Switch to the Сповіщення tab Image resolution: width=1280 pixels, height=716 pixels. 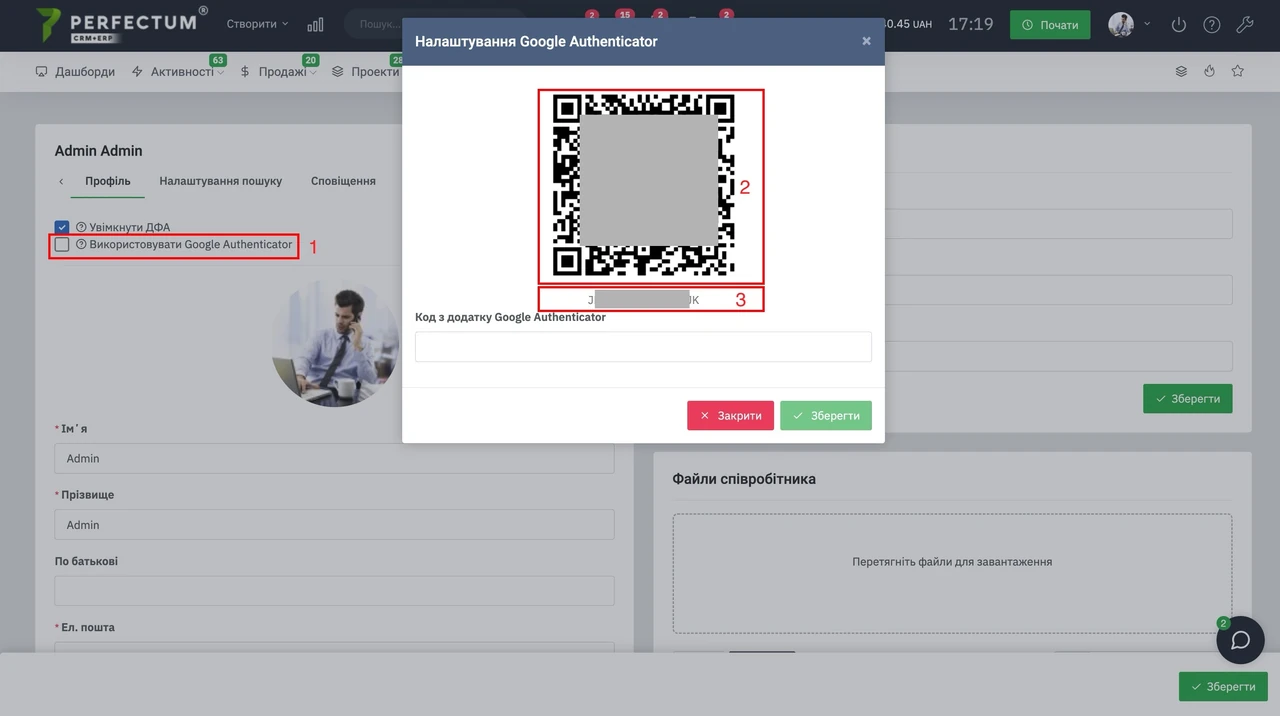[343, 181]
